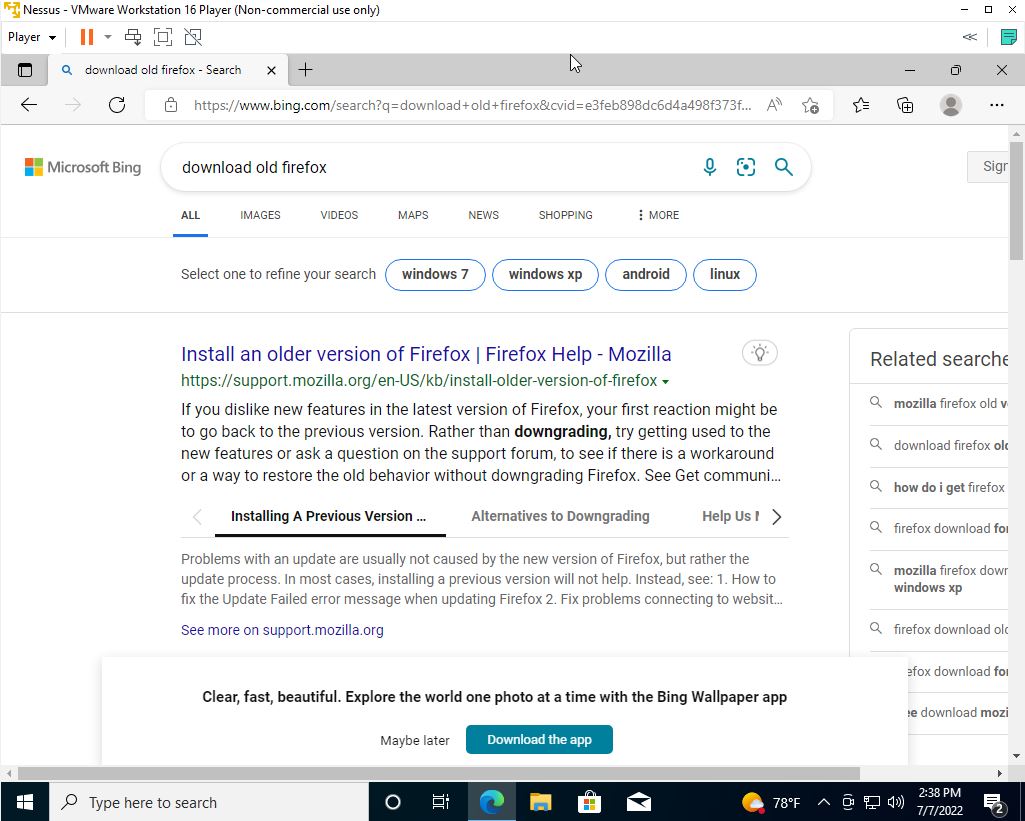Open 'how do i get firefox' related search
The width and height of the screenshot is (1025, 821).
949,488
